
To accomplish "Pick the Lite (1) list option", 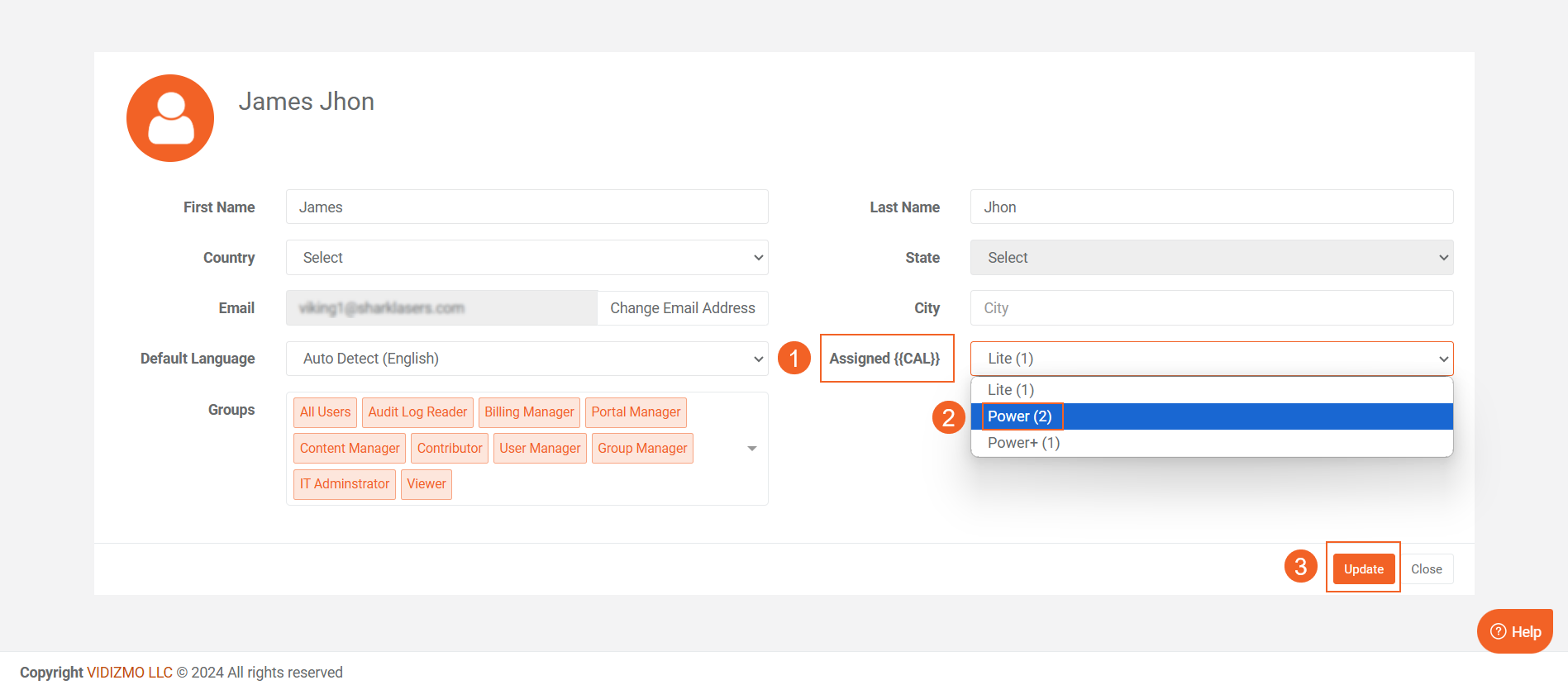I will point(1010,390).
